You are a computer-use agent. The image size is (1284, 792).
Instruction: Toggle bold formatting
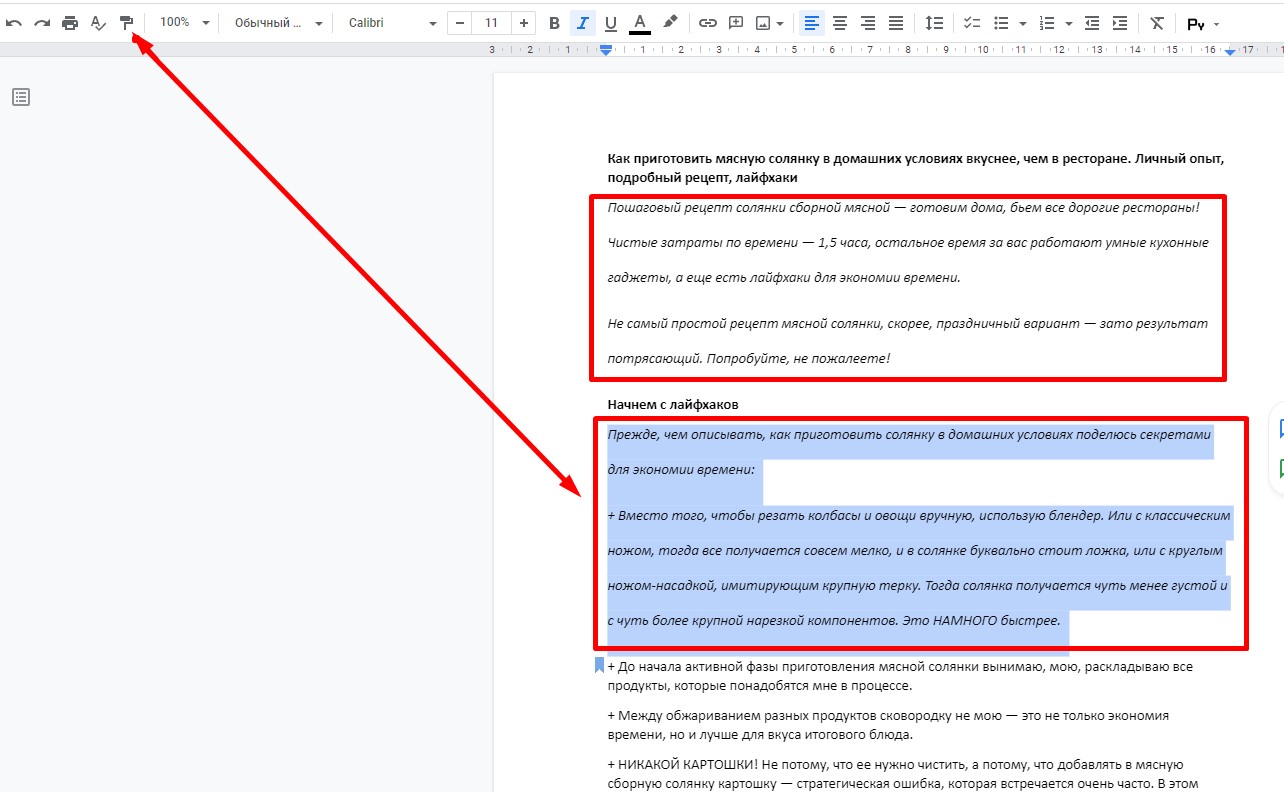click(x=555, y=23)
